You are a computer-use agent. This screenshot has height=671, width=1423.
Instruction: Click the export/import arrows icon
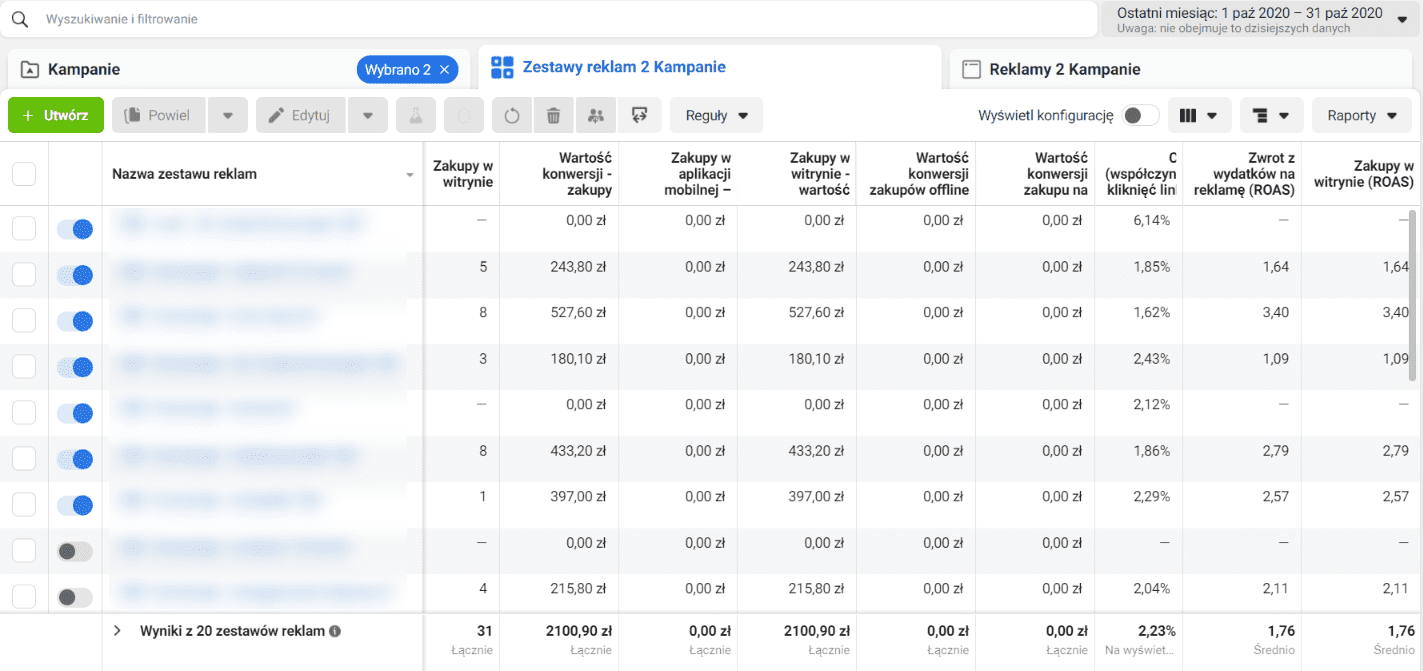click(639, 116)
